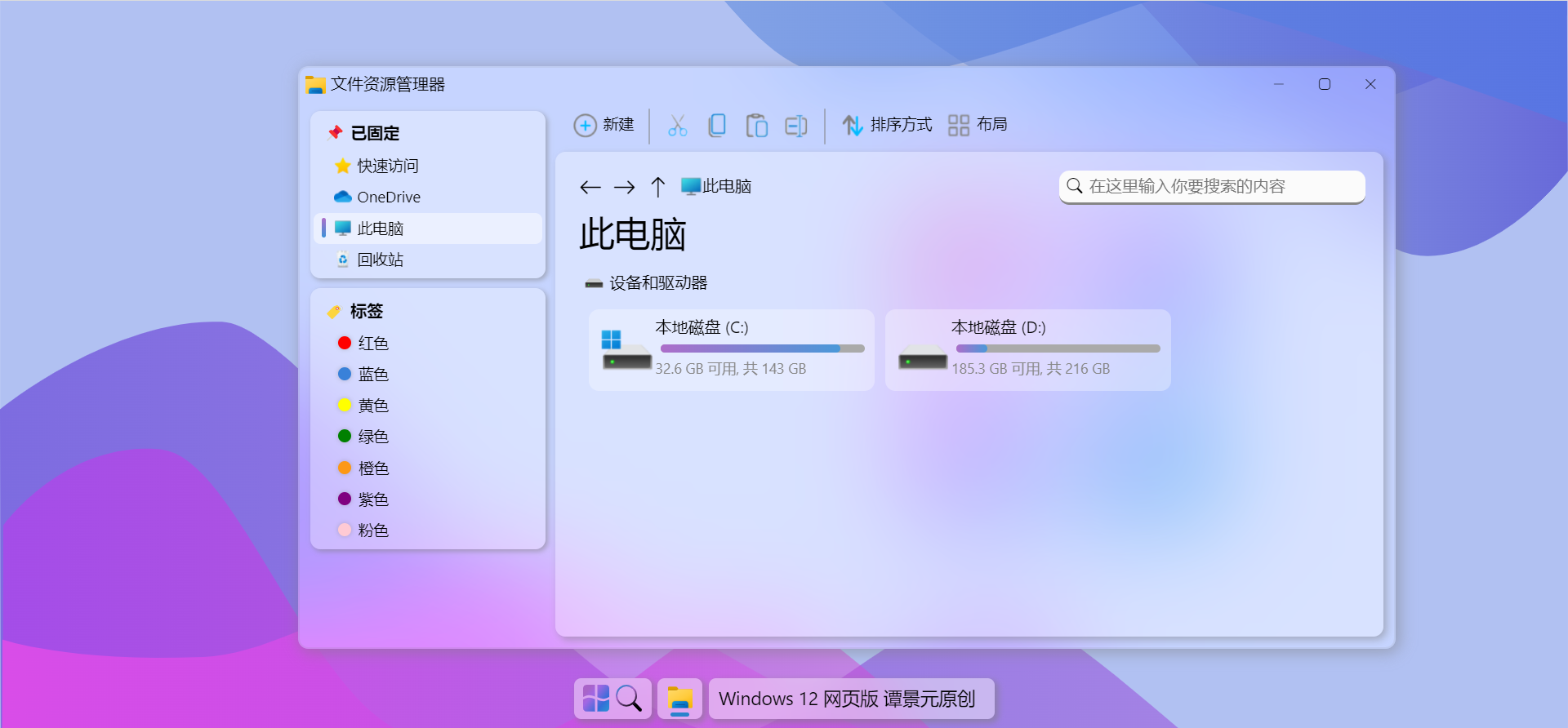Focus the 在这里输入你要搜索的内容 search field
The image size is (1568, 728).
click(1212, 187)
